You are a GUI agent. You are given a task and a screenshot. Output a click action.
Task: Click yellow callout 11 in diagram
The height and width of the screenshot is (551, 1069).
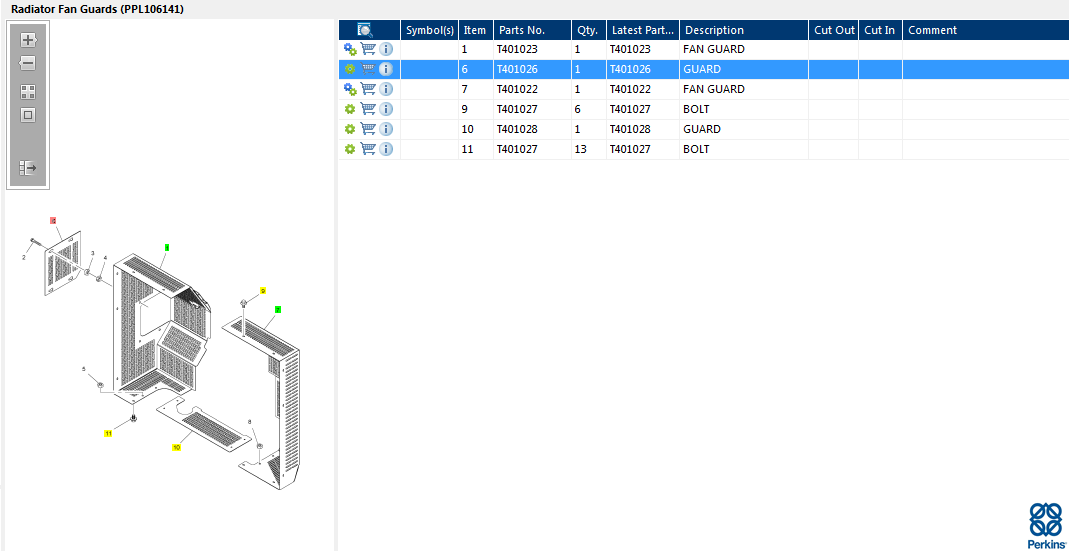(108, 433)
